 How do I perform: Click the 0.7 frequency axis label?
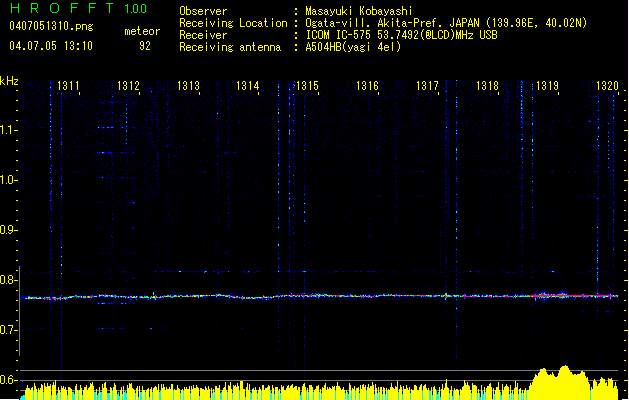coord(9,330)
